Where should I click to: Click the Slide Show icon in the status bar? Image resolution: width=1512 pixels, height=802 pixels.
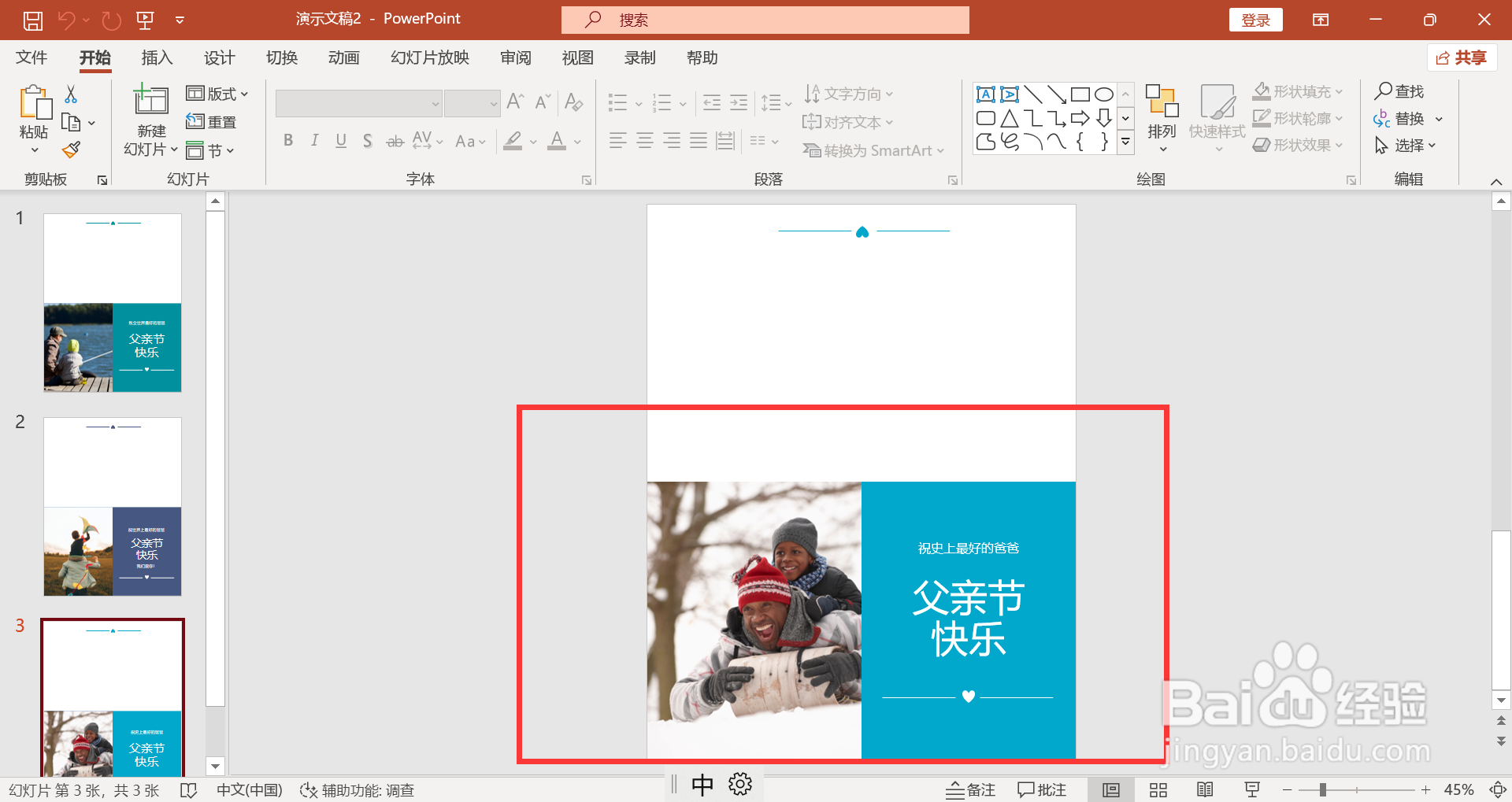click(x=1252, y=789)
